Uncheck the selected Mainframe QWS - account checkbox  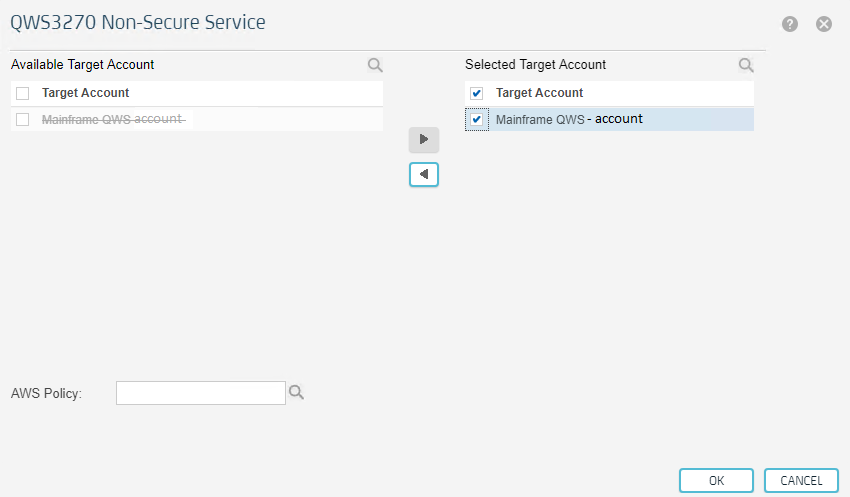tap(477, 120)
